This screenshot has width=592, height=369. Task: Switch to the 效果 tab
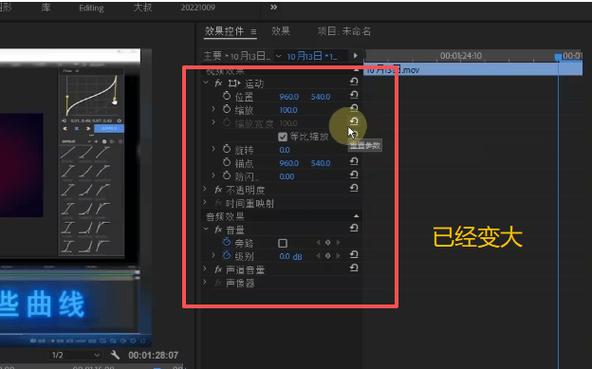[x=281, y=31]
